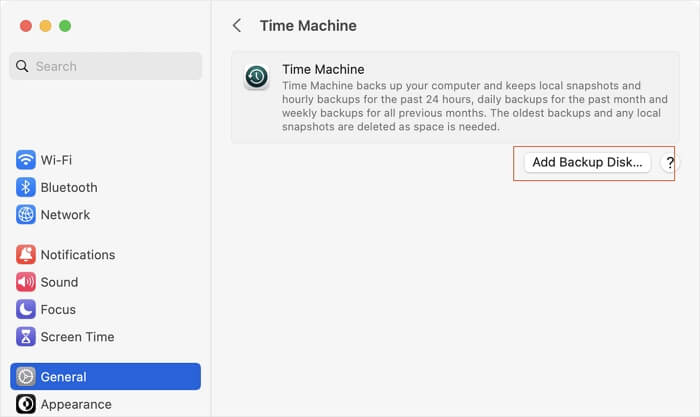Open the Screen Time hourglass icon
Viewport: 700px width, 417px height.
(x=26, y=337)
